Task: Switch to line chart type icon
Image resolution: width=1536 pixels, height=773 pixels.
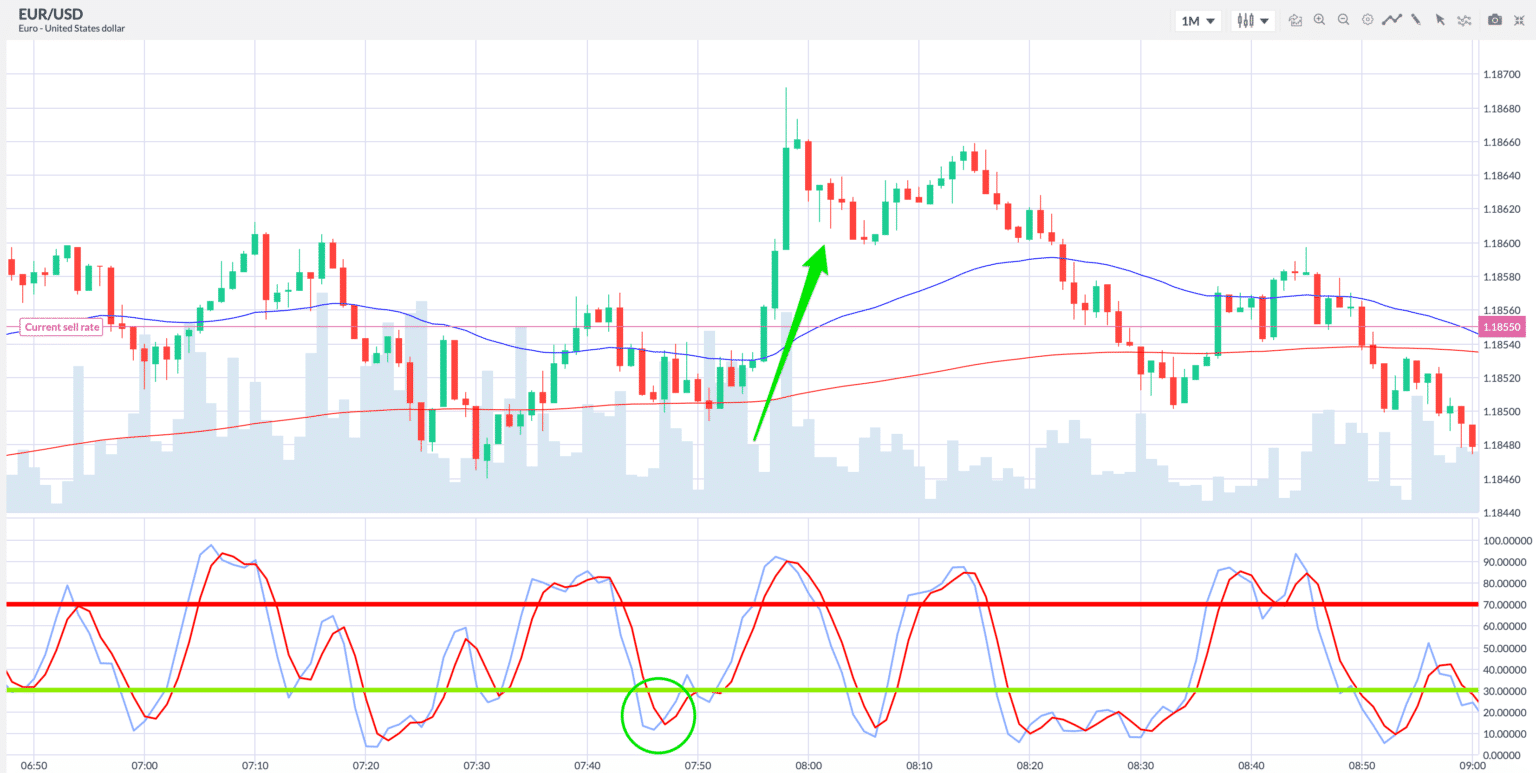Action: click(1392, 19)
